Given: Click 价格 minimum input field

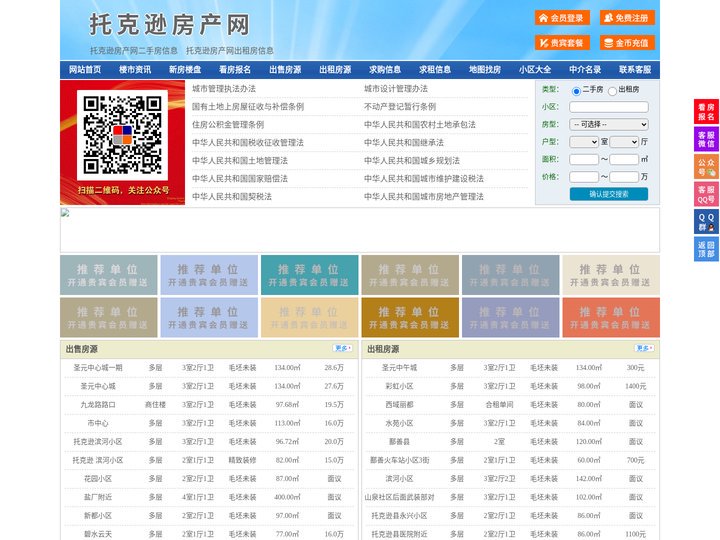Looking at the screenshot, I should click(x=584, y=177).
